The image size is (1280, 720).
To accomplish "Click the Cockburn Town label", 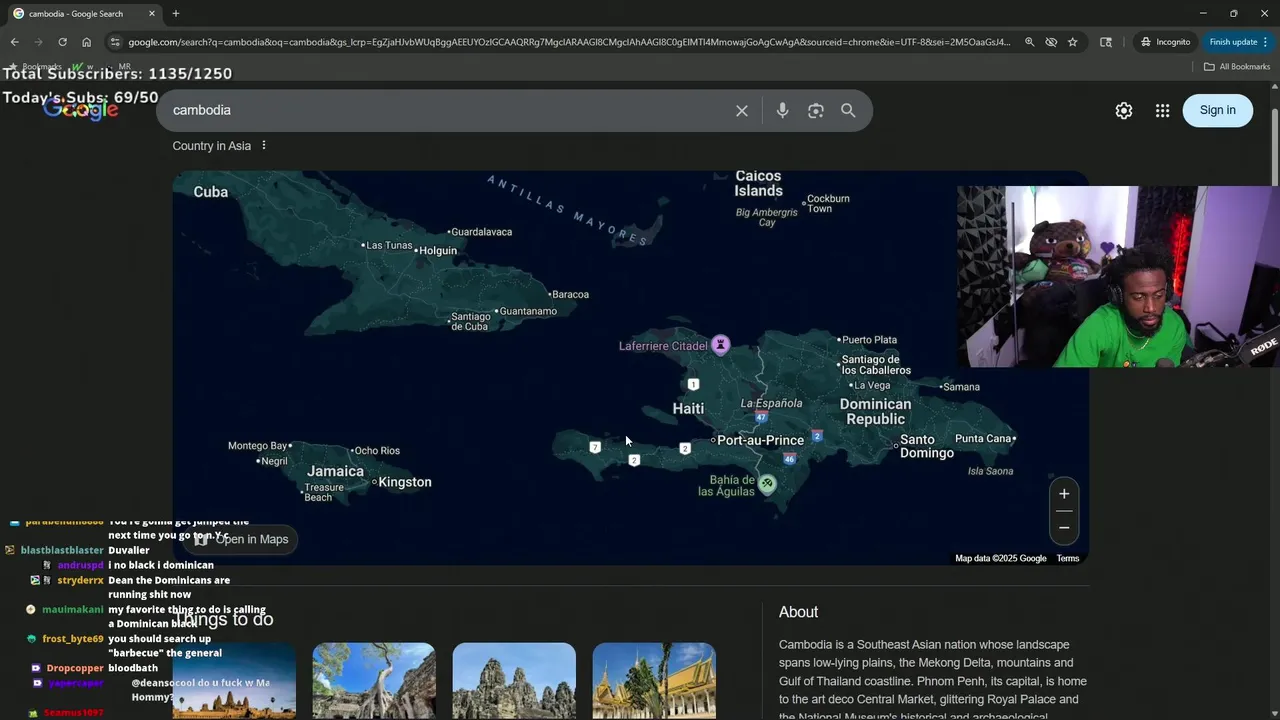I will pos(828,204).
